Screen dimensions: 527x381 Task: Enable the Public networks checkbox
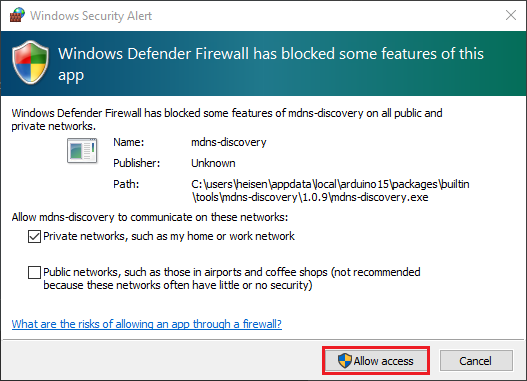[34, 272]
